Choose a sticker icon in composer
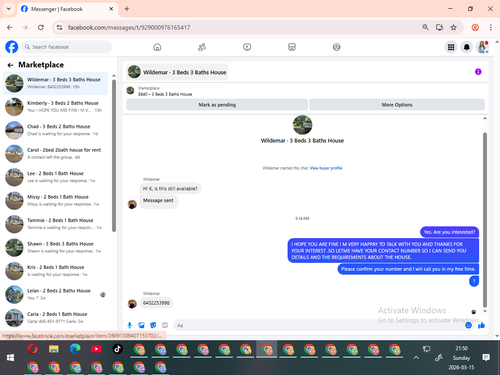The image size is (500, 375). (x=153, y=325)
